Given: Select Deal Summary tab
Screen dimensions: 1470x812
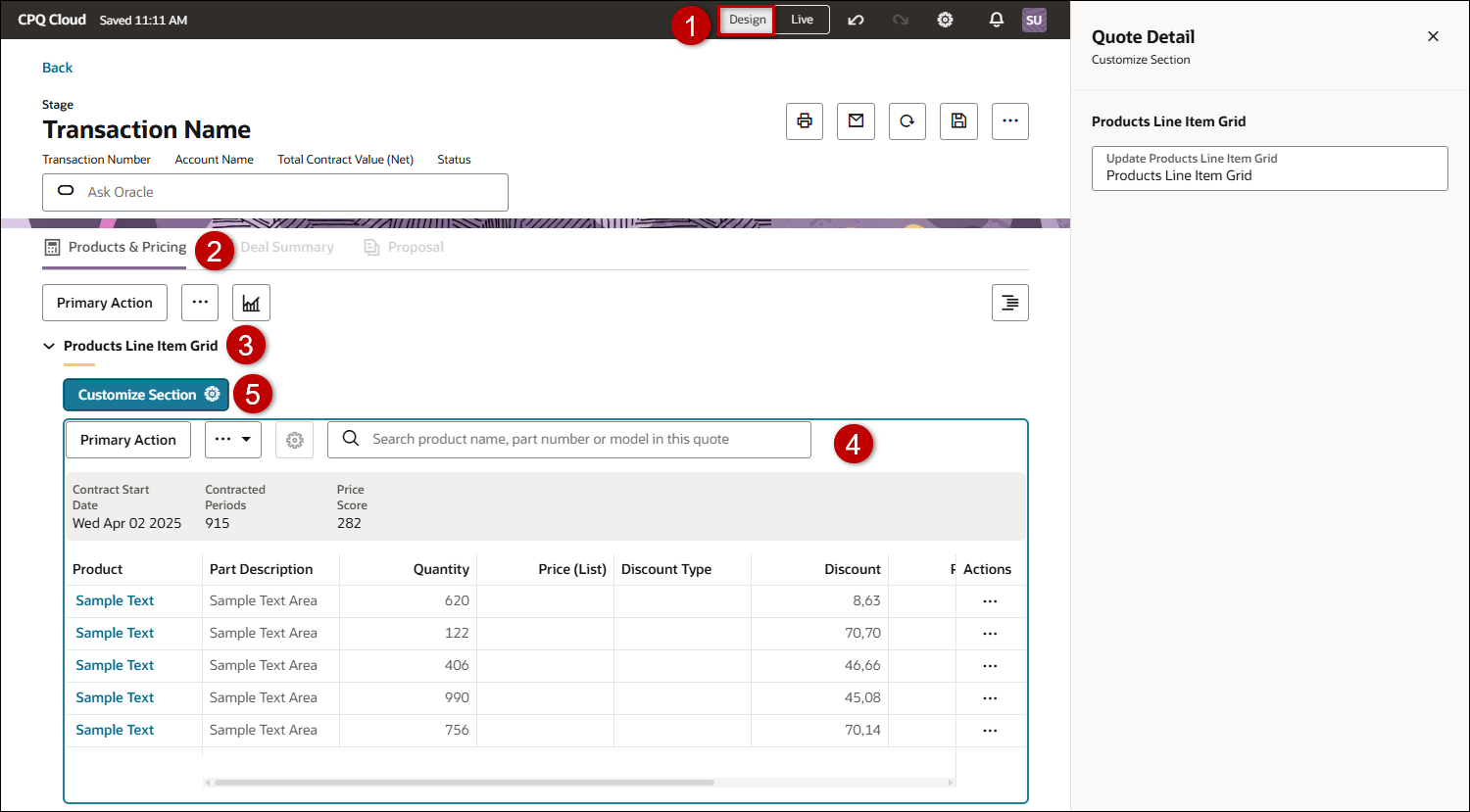Looking at the screenshot, I should tap(287, 247).
